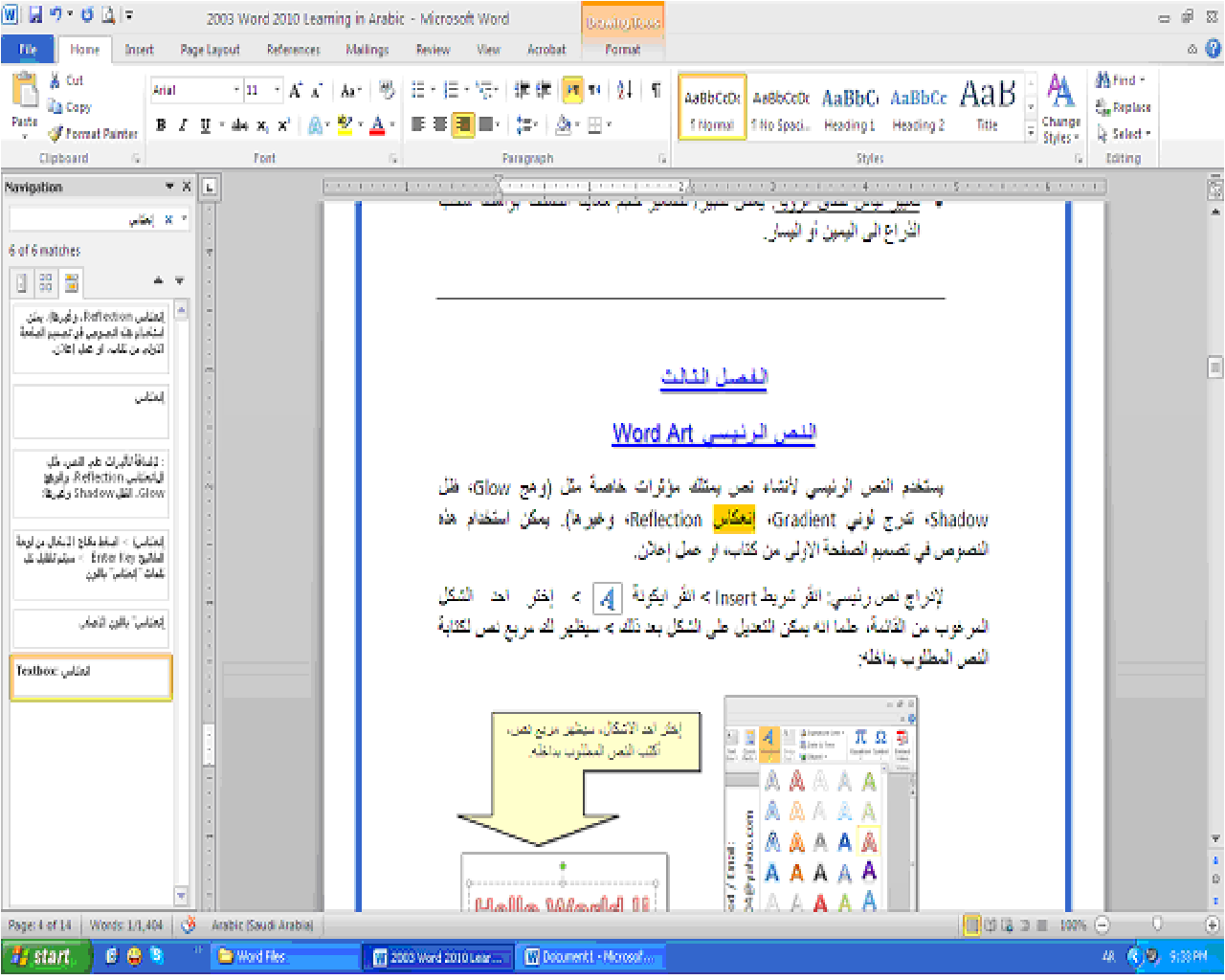Apply the yellow text highlight color
This screenshot has width=1225, height=980.
pyautogui.click(x=345, y=124)
